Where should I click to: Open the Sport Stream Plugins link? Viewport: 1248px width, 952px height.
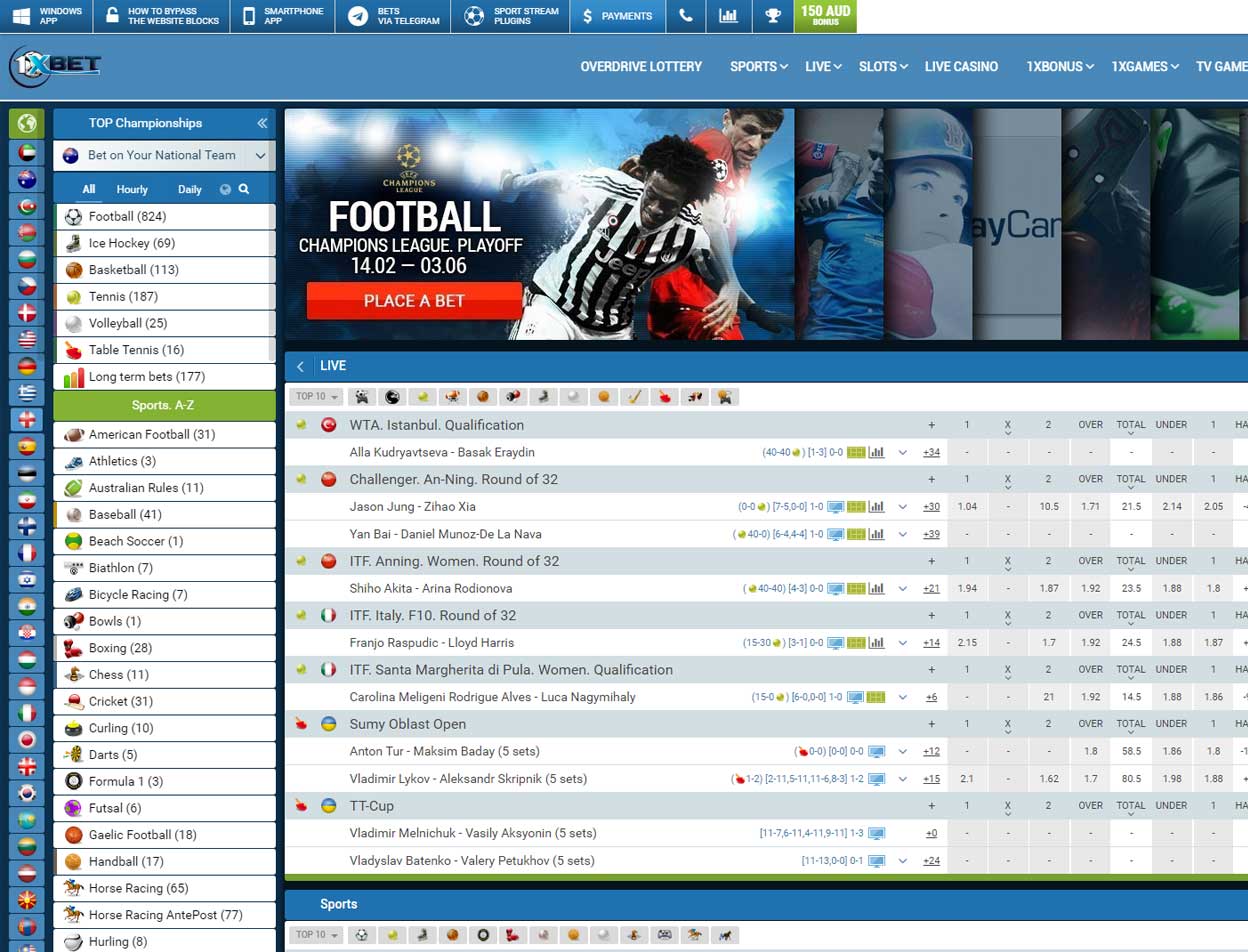click(x=511, y=16)
